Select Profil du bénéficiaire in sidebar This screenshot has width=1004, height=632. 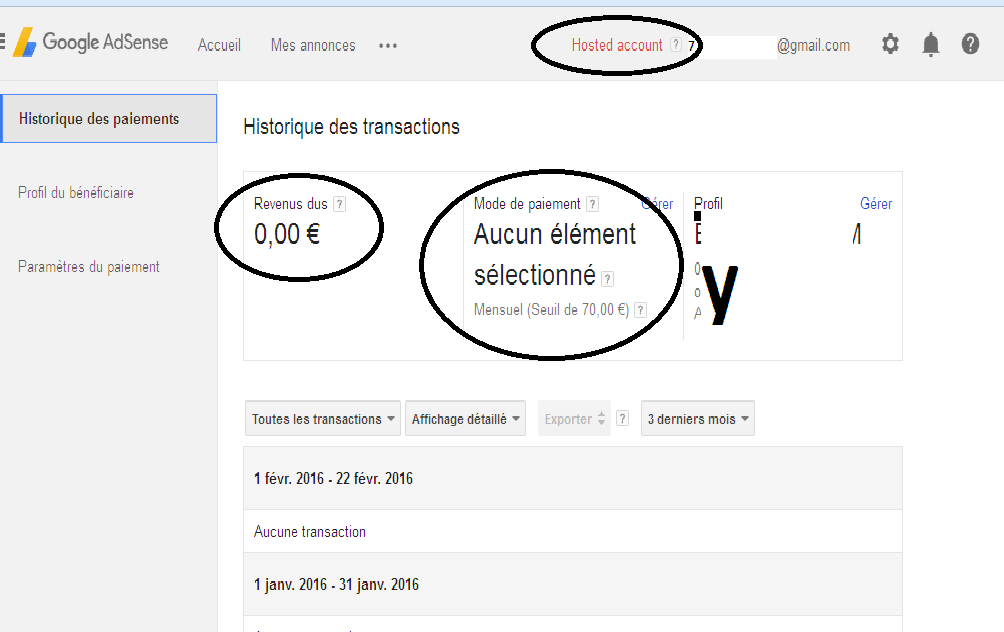pyautogui.click(x=76, y=193)
